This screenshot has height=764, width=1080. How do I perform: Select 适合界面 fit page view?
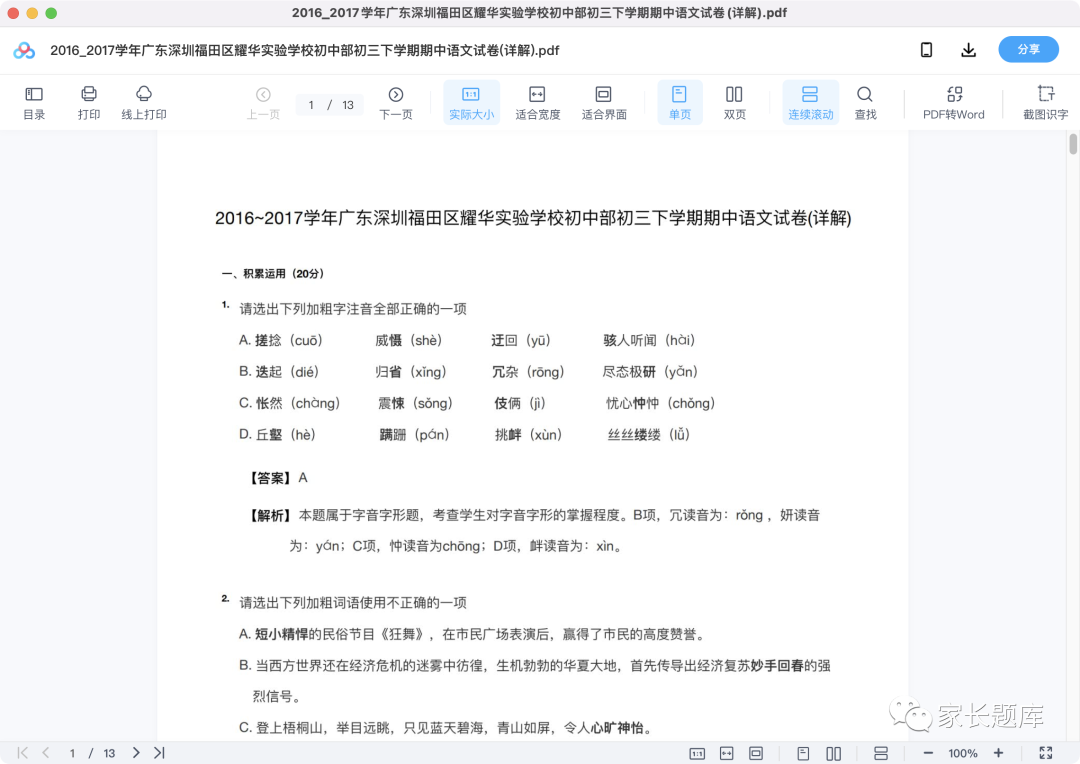pyautogui.click(x=604, y=103)
